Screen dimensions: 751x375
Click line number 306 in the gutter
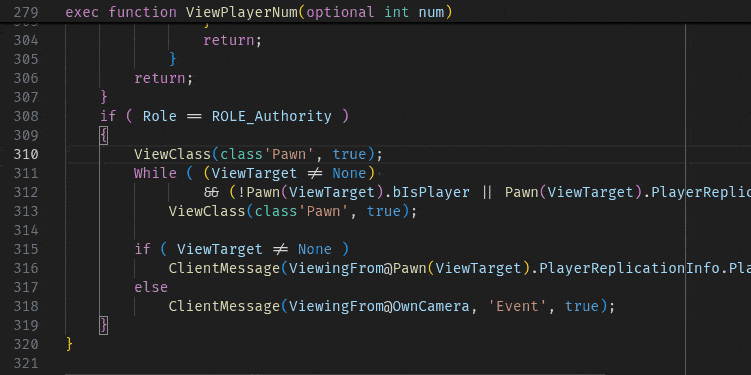(26, 78)
